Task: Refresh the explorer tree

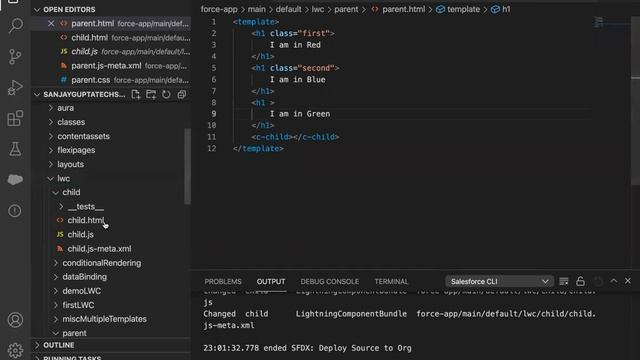Action: click(x=166, y=95)
